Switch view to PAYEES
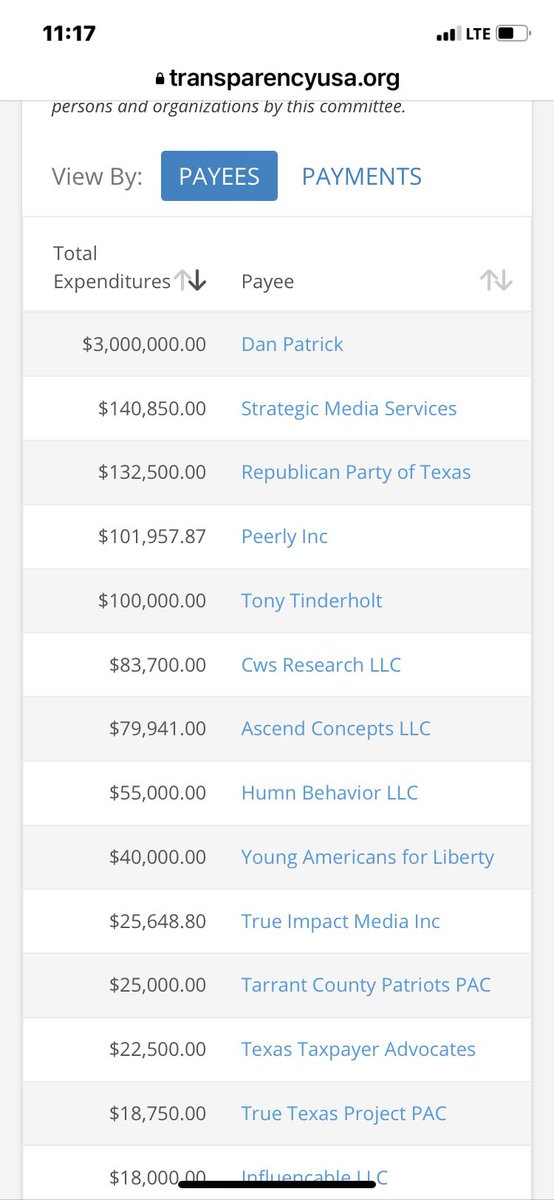Screen dimensions: 554x1200 pyautogui.click(x=219, y=176)
